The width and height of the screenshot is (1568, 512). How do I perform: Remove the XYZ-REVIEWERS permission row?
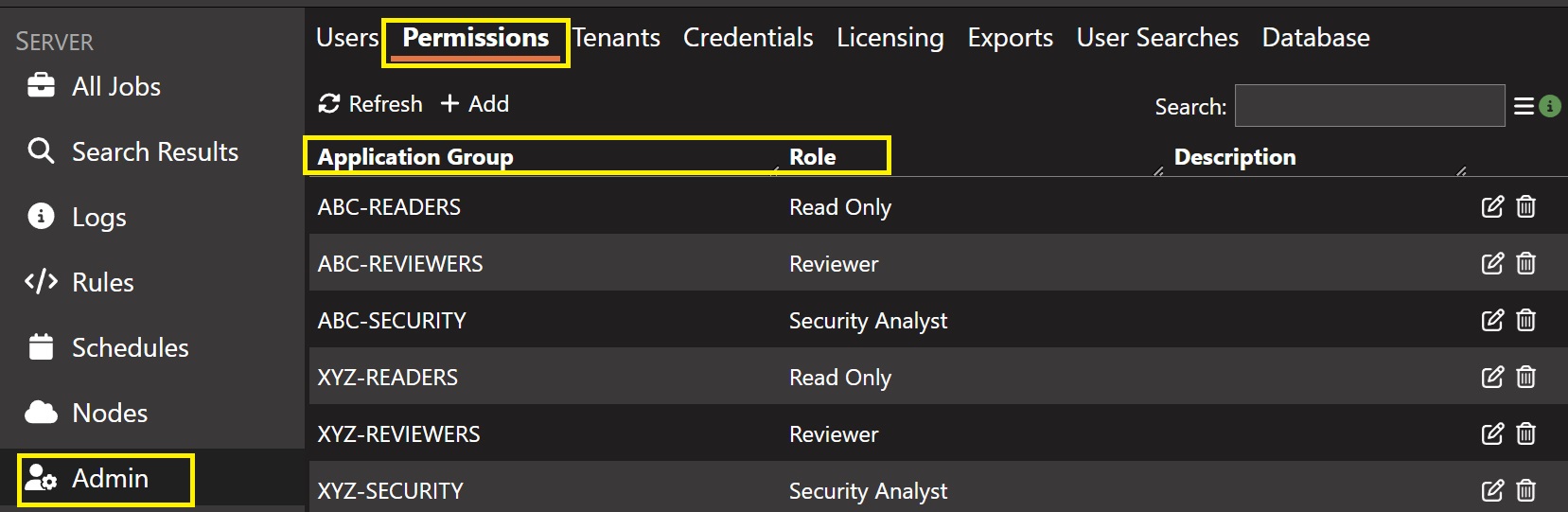pos(1525,433)
